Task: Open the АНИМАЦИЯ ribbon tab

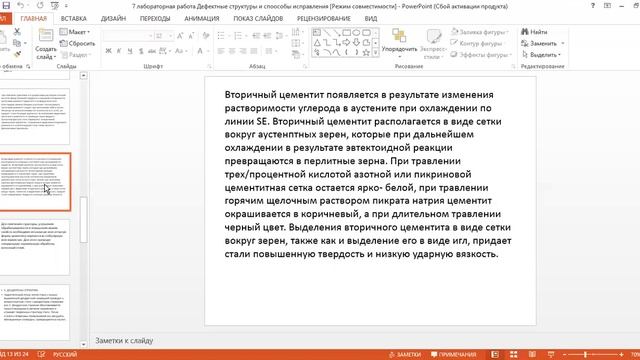Action: click(x=202, y=18)
